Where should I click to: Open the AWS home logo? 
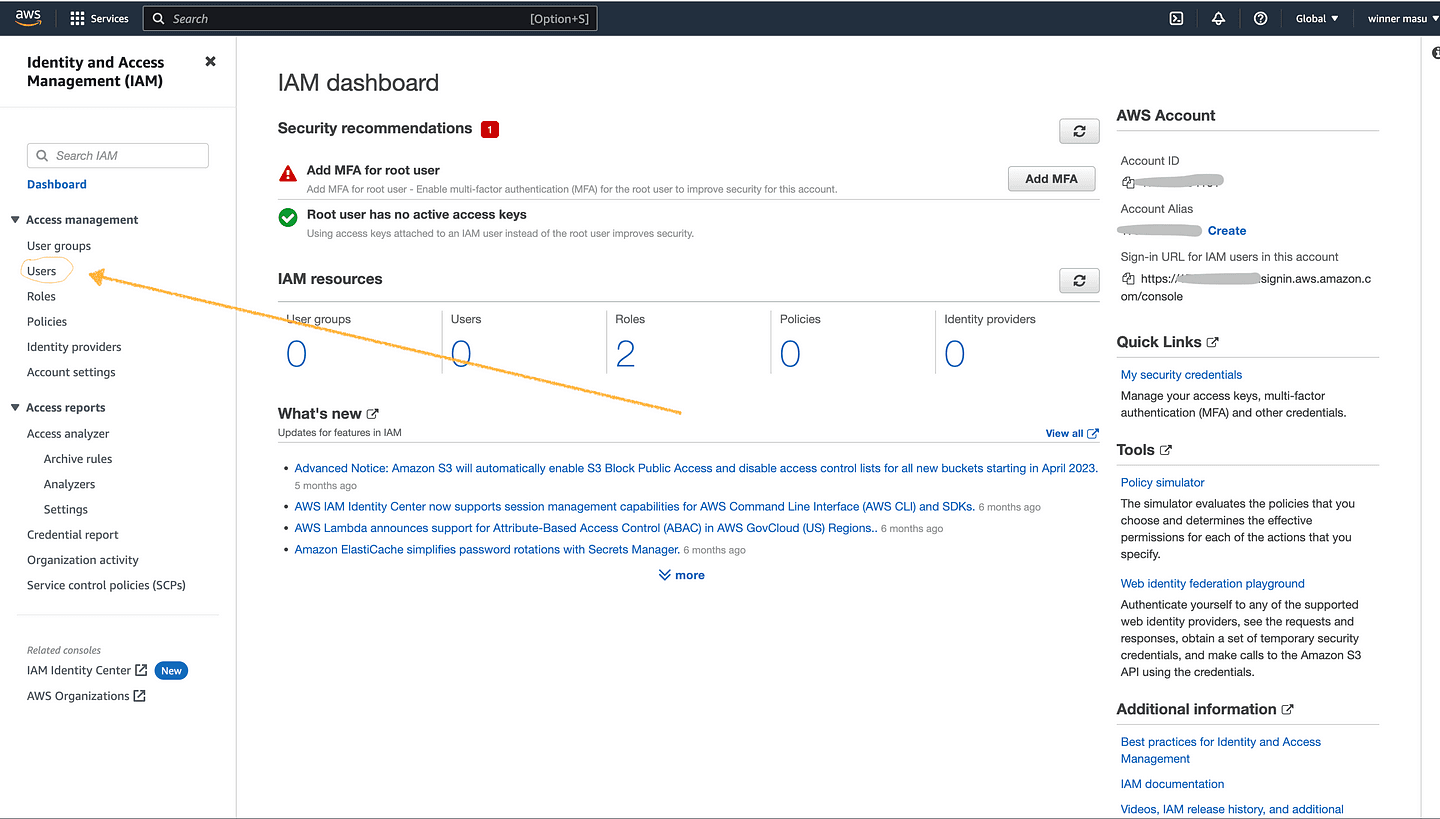click(x=28, y=18)
